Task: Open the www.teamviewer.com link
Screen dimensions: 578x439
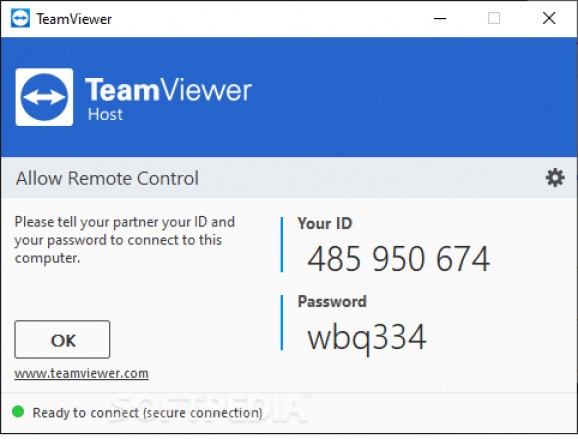Action: pos(81,373)
